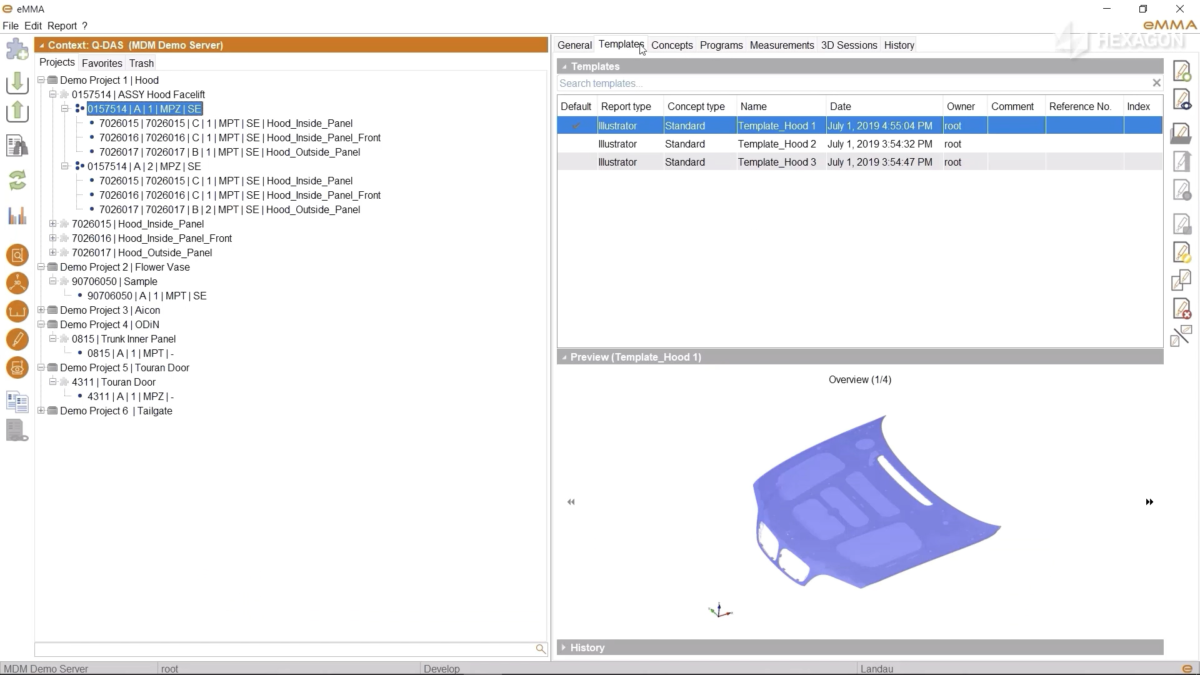Image resolution: width=1200 pixels, height=675 pixels.
Task: Create new template with green plus icon
Action: (x=1181, y=71)
